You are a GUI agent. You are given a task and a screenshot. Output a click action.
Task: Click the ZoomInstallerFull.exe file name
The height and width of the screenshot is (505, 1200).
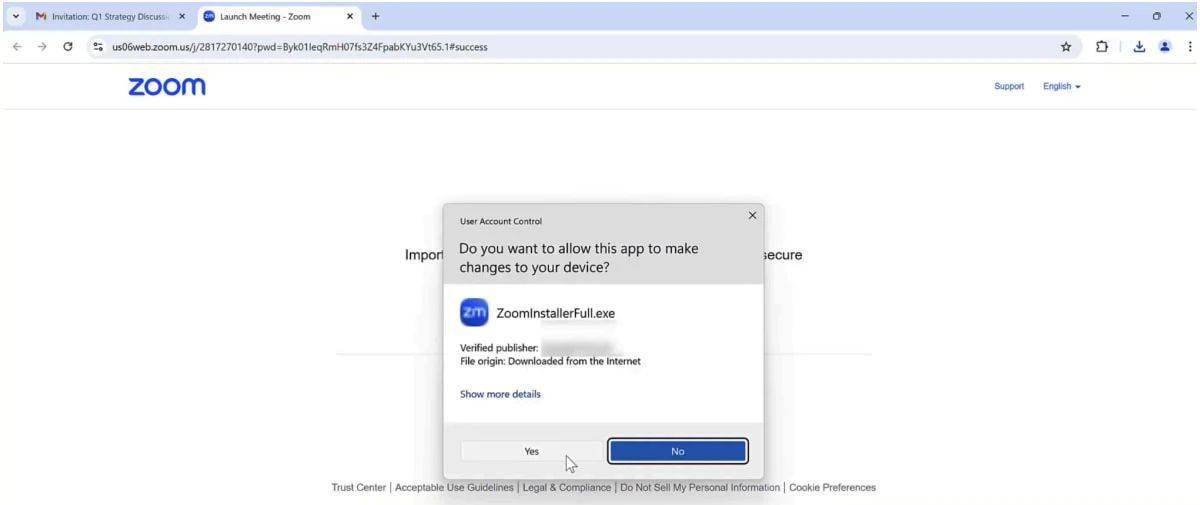click(556, 313)
